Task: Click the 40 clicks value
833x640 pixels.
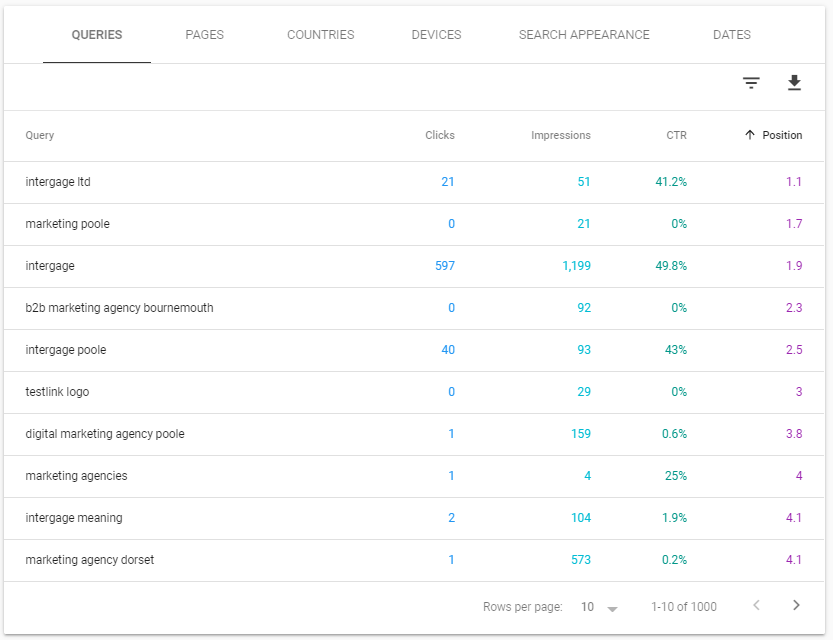Action: 448,350
